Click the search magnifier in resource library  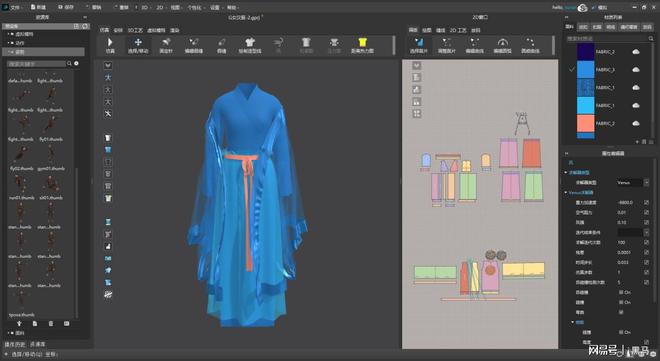tap(69, 64)
